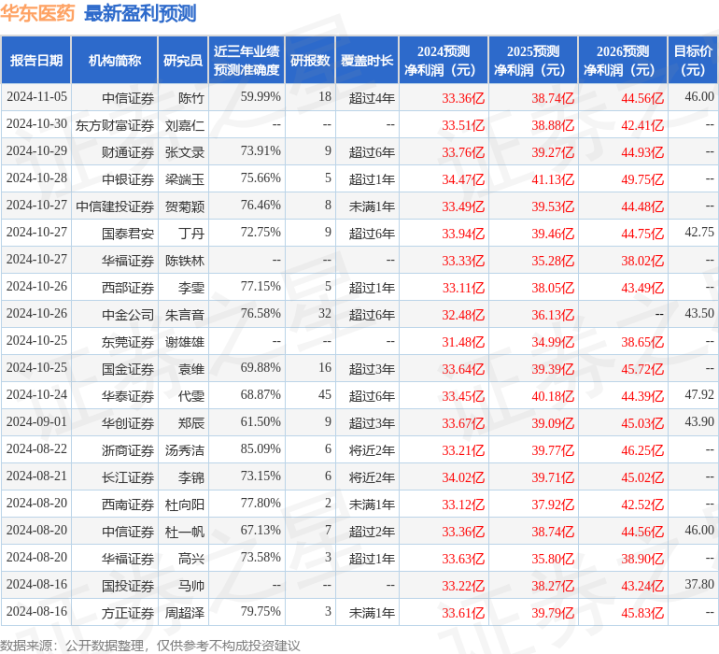Click researcher name 陈铁林

point(185,260)
